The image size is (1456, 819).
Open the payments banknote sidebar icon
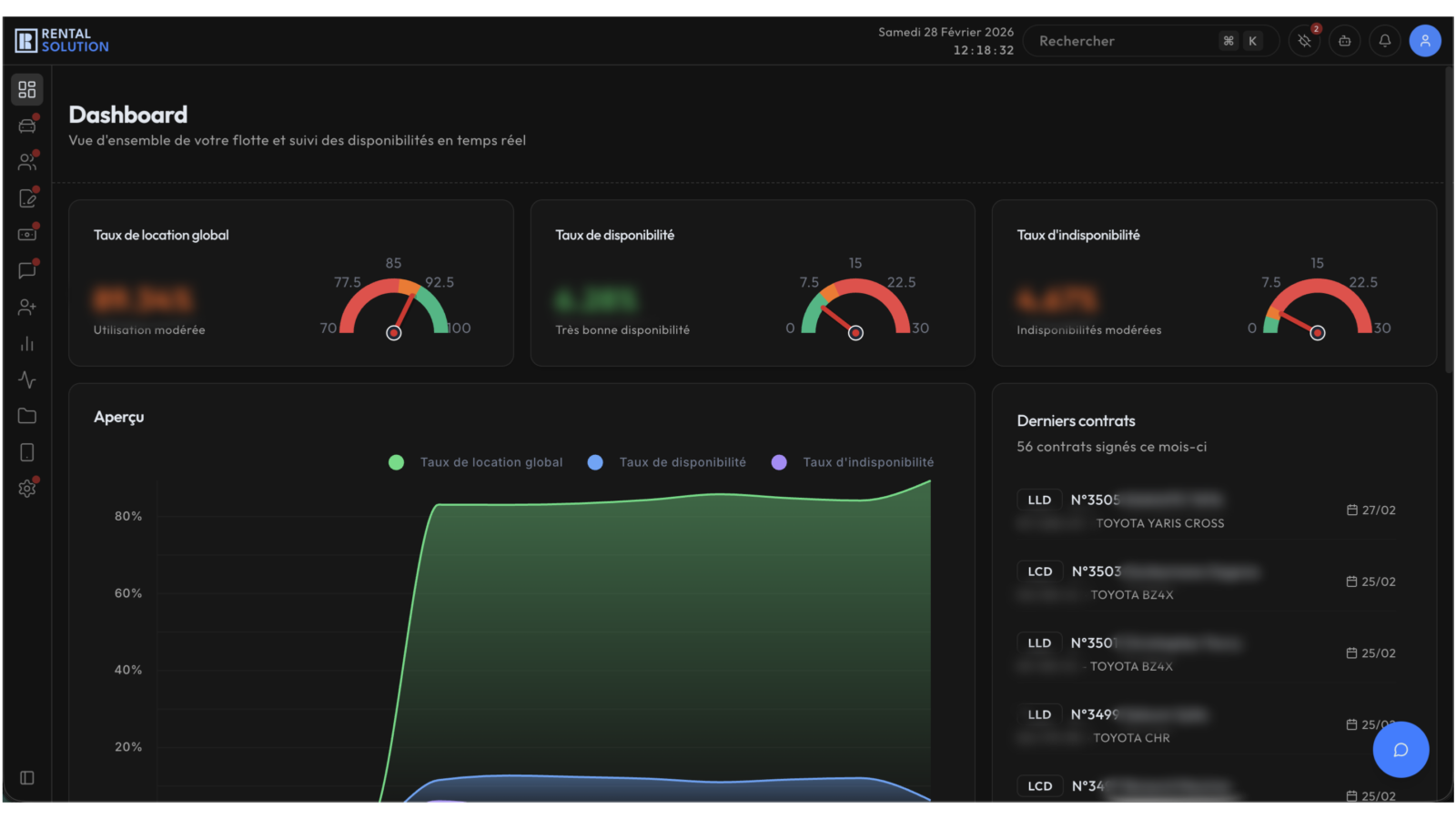27,234
